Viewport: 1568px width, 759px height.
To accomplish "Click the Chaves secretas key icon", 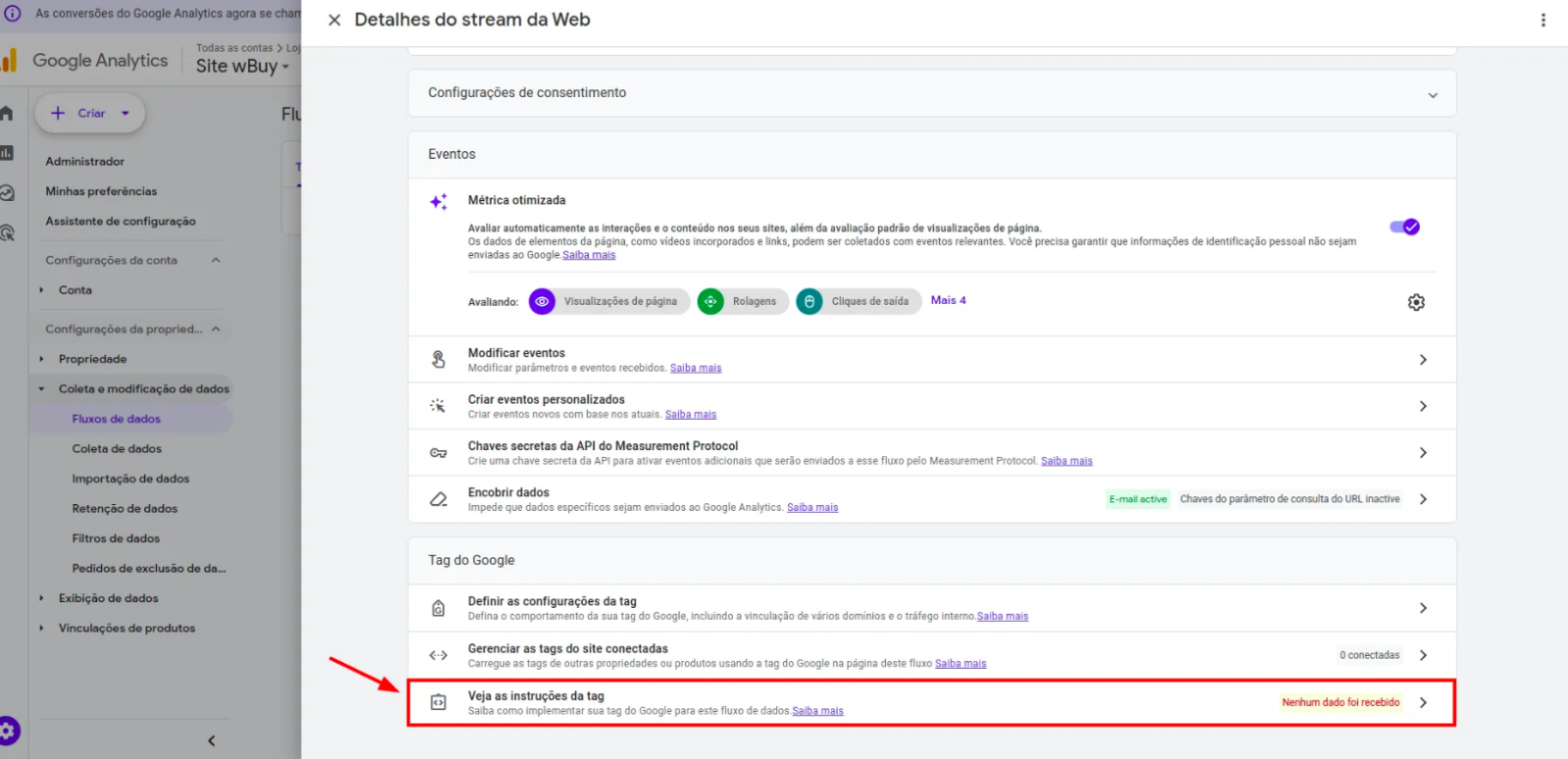I will (438, 453).
